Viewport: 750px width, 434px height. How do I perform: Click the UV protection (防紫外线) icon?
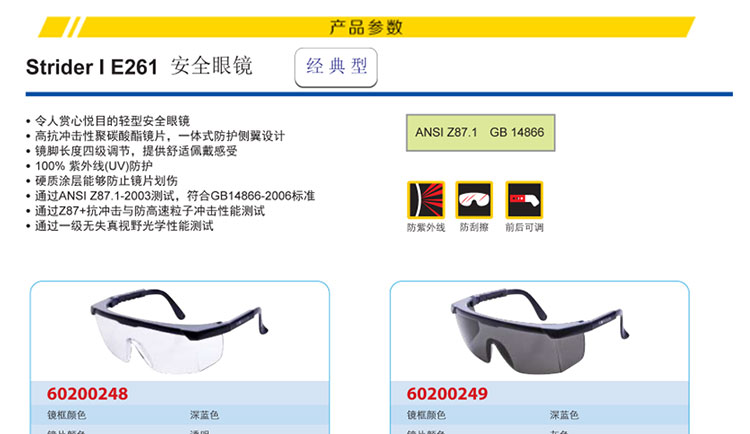(426, 200)
